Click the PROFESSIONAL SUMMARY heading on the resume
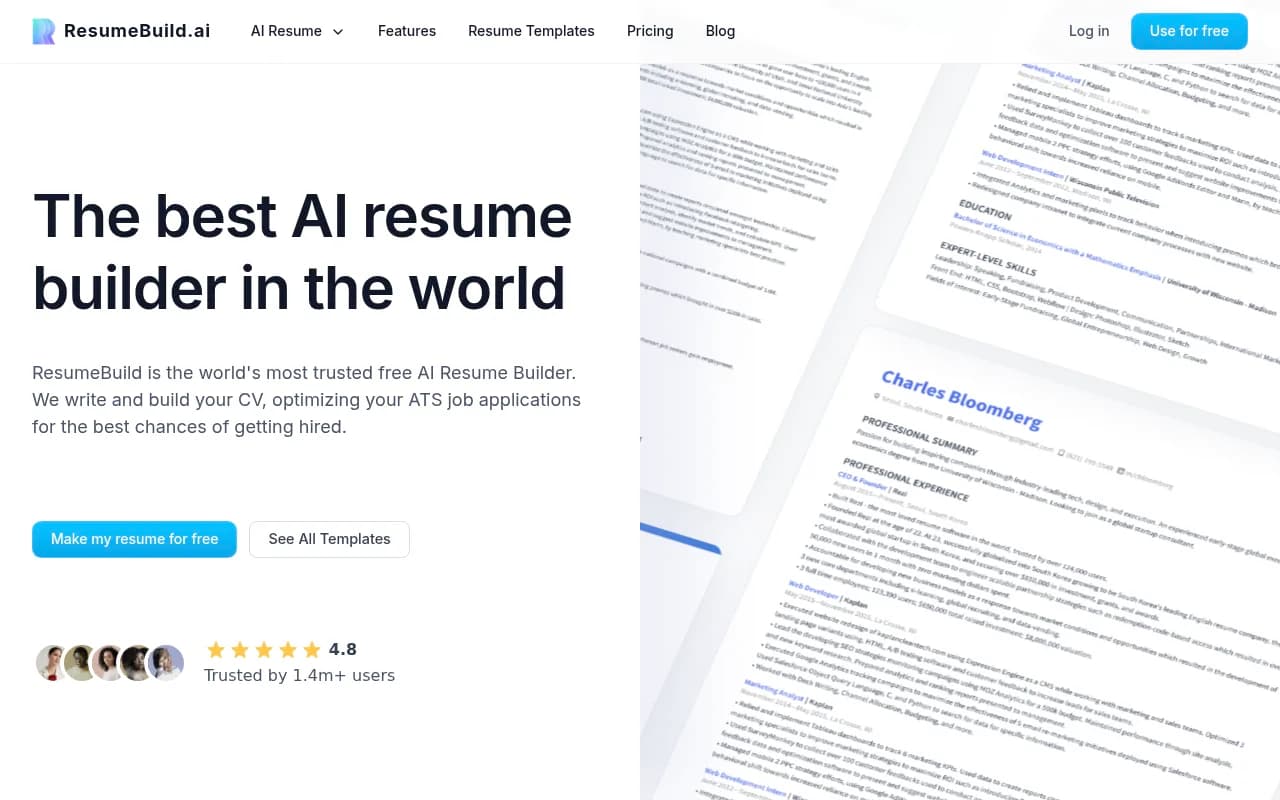Viewport: 1280px width, 800px height. click(x=919, y=436)
